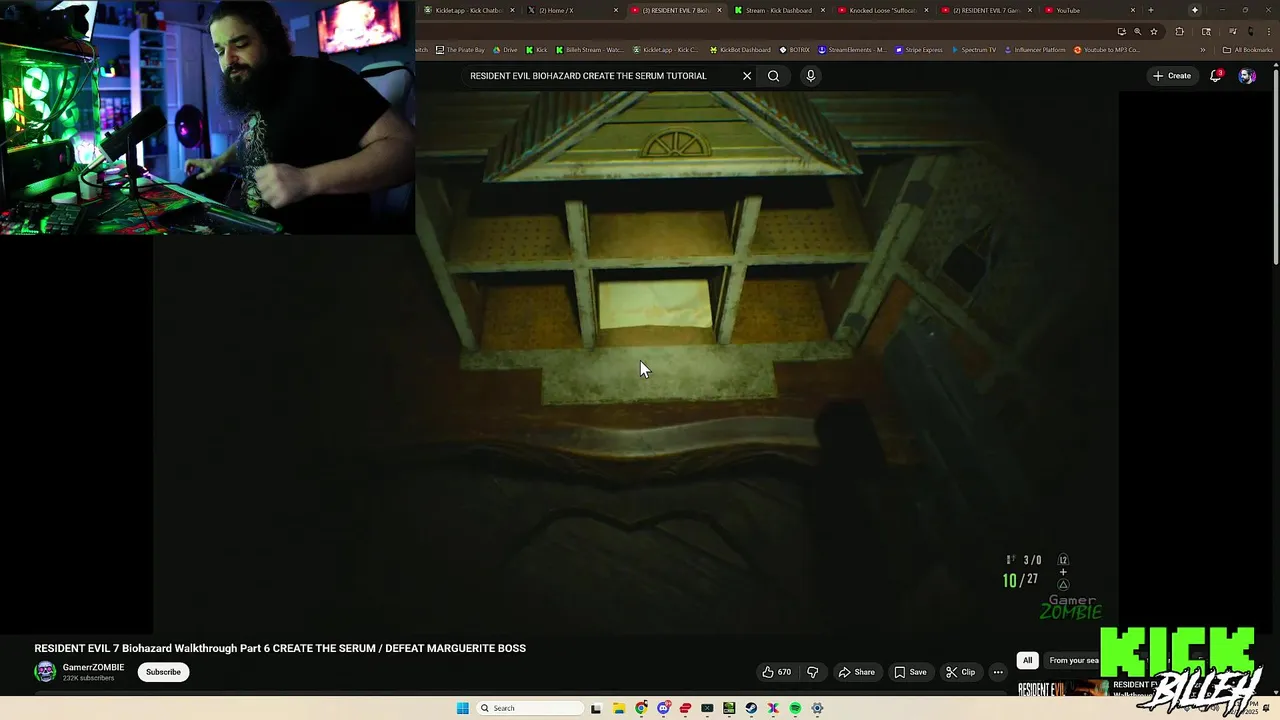The height and width of the screenshot is (720, 1280).
Task: Open YouTube notifications bell
Action: (1216, 76)
